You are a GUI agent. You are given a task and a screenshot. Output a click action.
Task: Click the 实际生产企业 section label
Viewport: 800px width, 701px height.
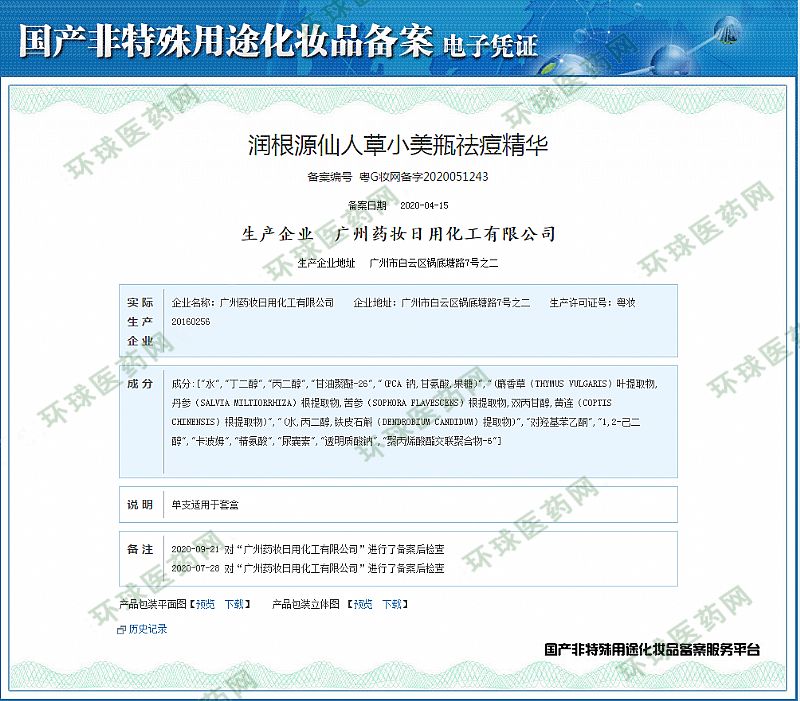pos(140,321)
